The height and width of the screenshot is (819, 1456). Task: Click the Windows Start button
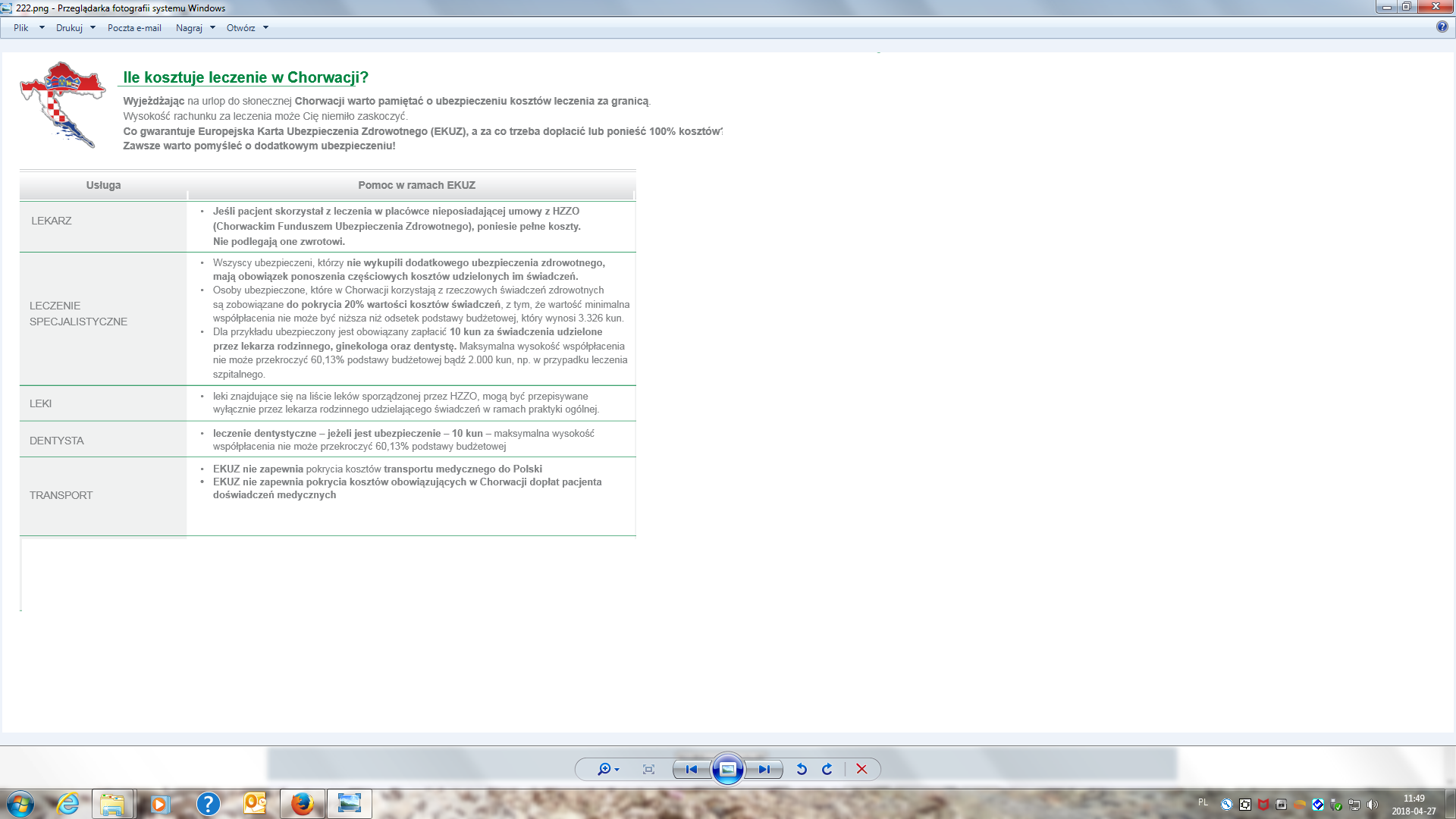pyautogui.click(x=20, y=803)
